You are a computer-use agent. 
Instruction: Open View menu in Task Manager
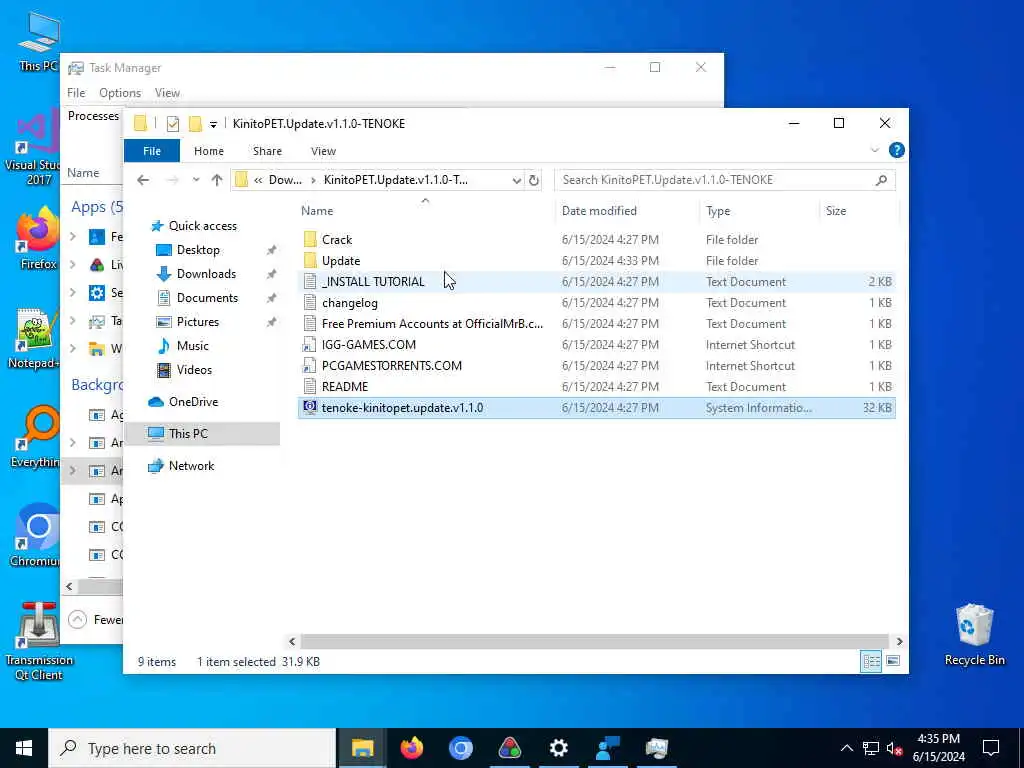[167, 93]
